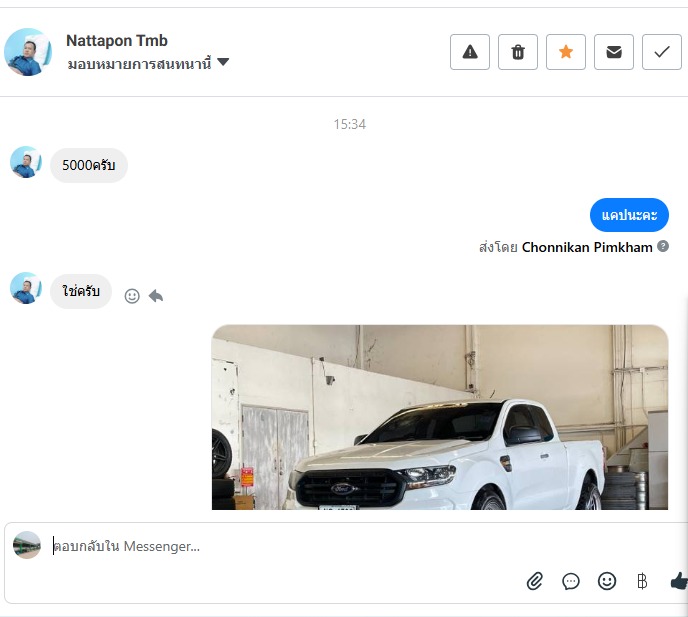Click the help icon beside Chonnikan Pimkham
688x617 pixels.
click(663, 246)
